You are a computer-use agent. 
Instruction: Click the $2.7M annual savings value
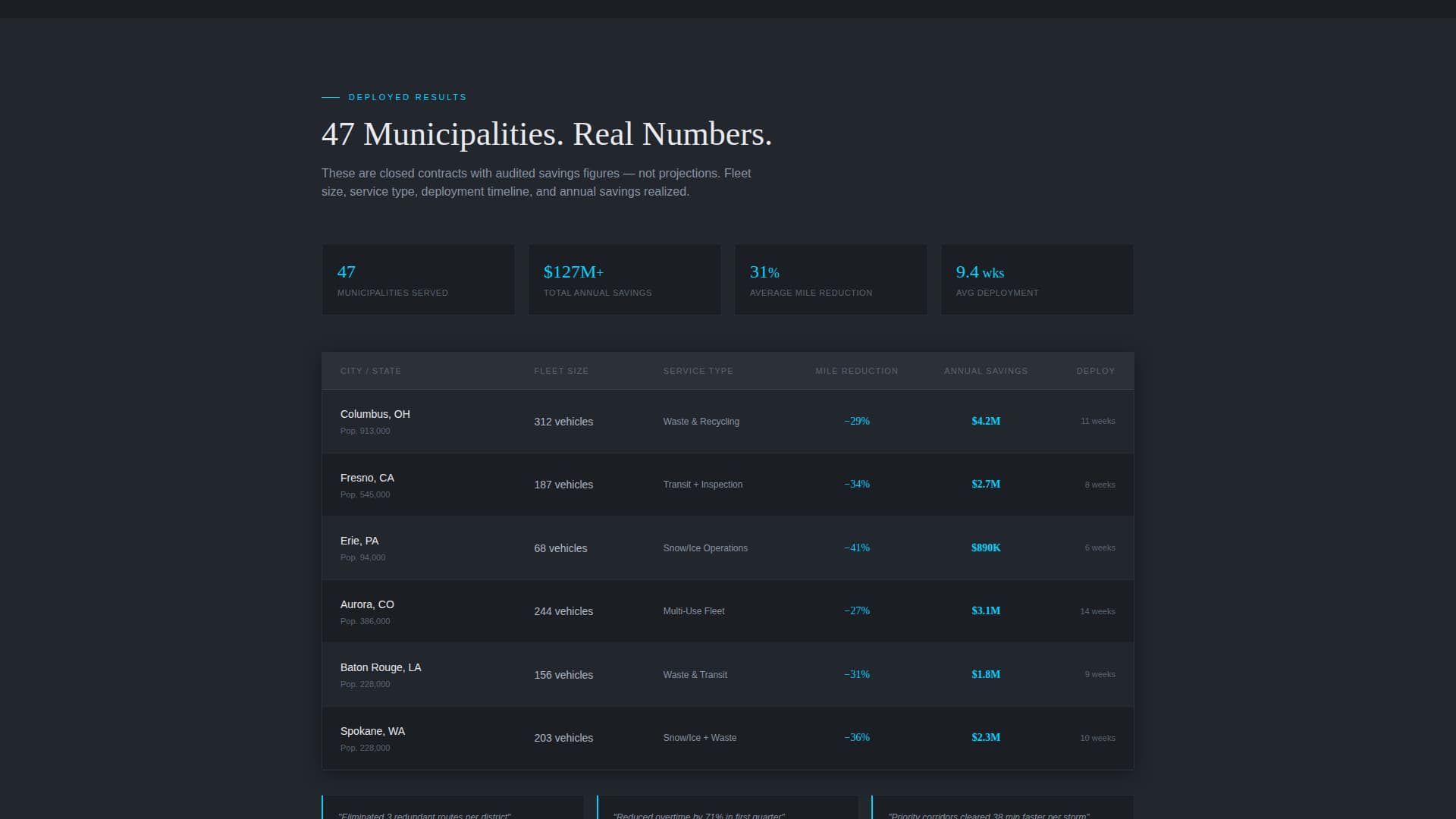pyautogui.click(x=986, y=484)
